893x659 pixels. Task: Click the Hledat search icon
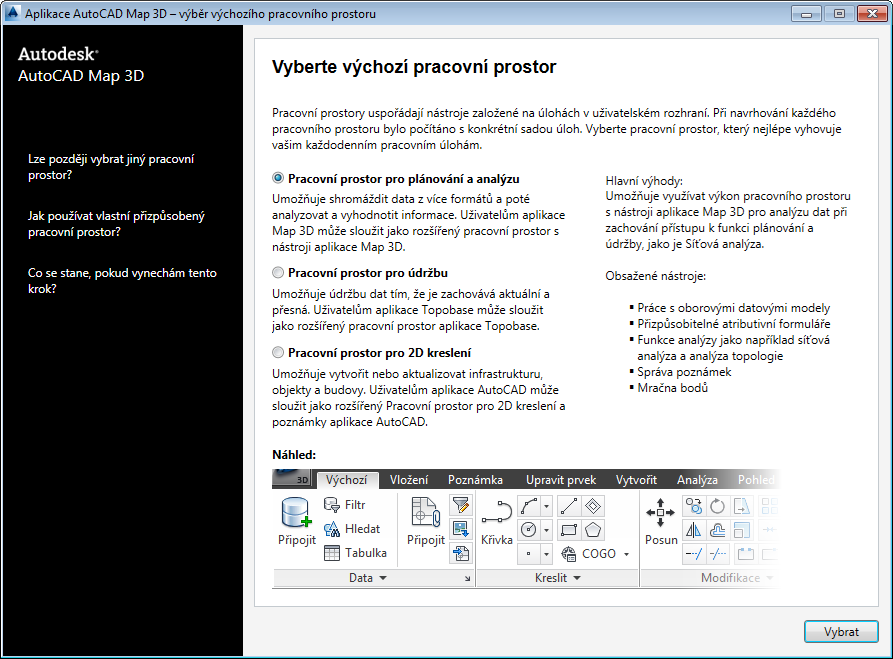[x=331, y=529]
